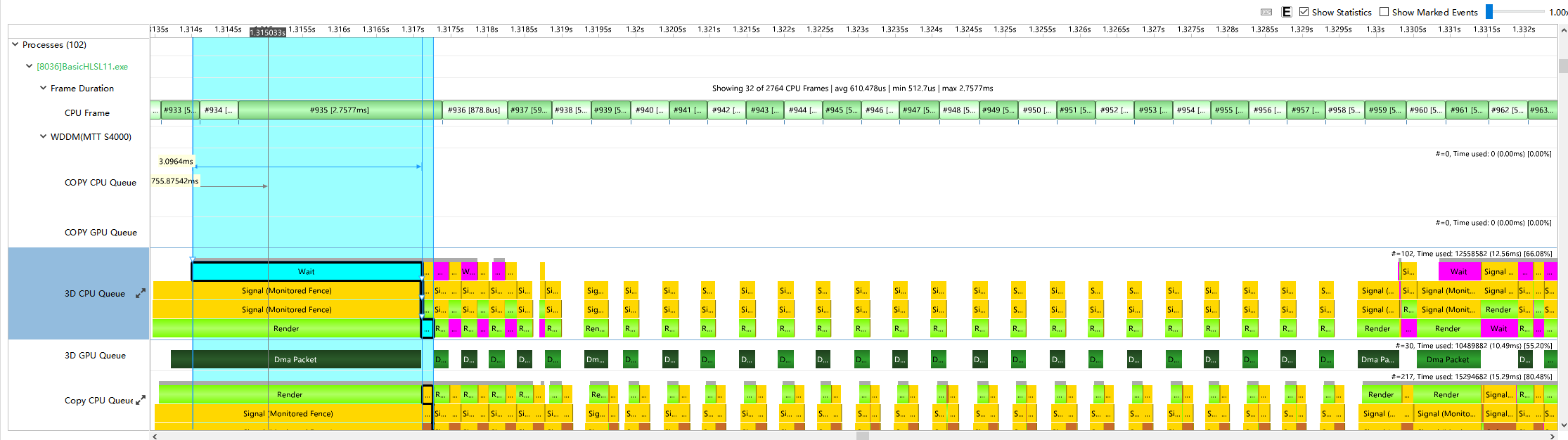The height and width of the screenshot is (440, 1568).
Task: Click the Copy CPU Queue expand arrows icon
Action: (141, 399)
